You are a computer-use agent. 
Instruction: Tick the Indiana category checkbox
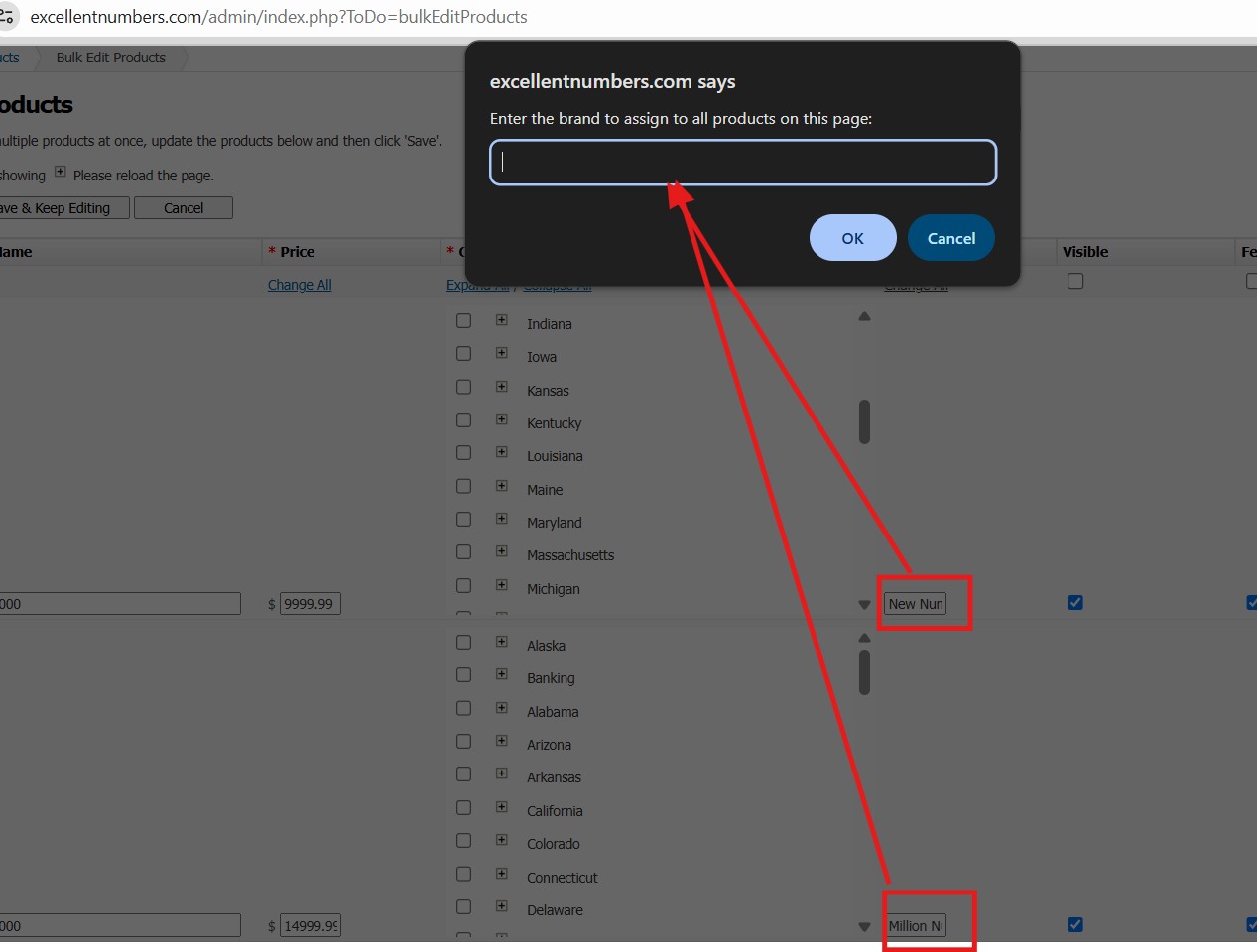click(x=463, y=320)
